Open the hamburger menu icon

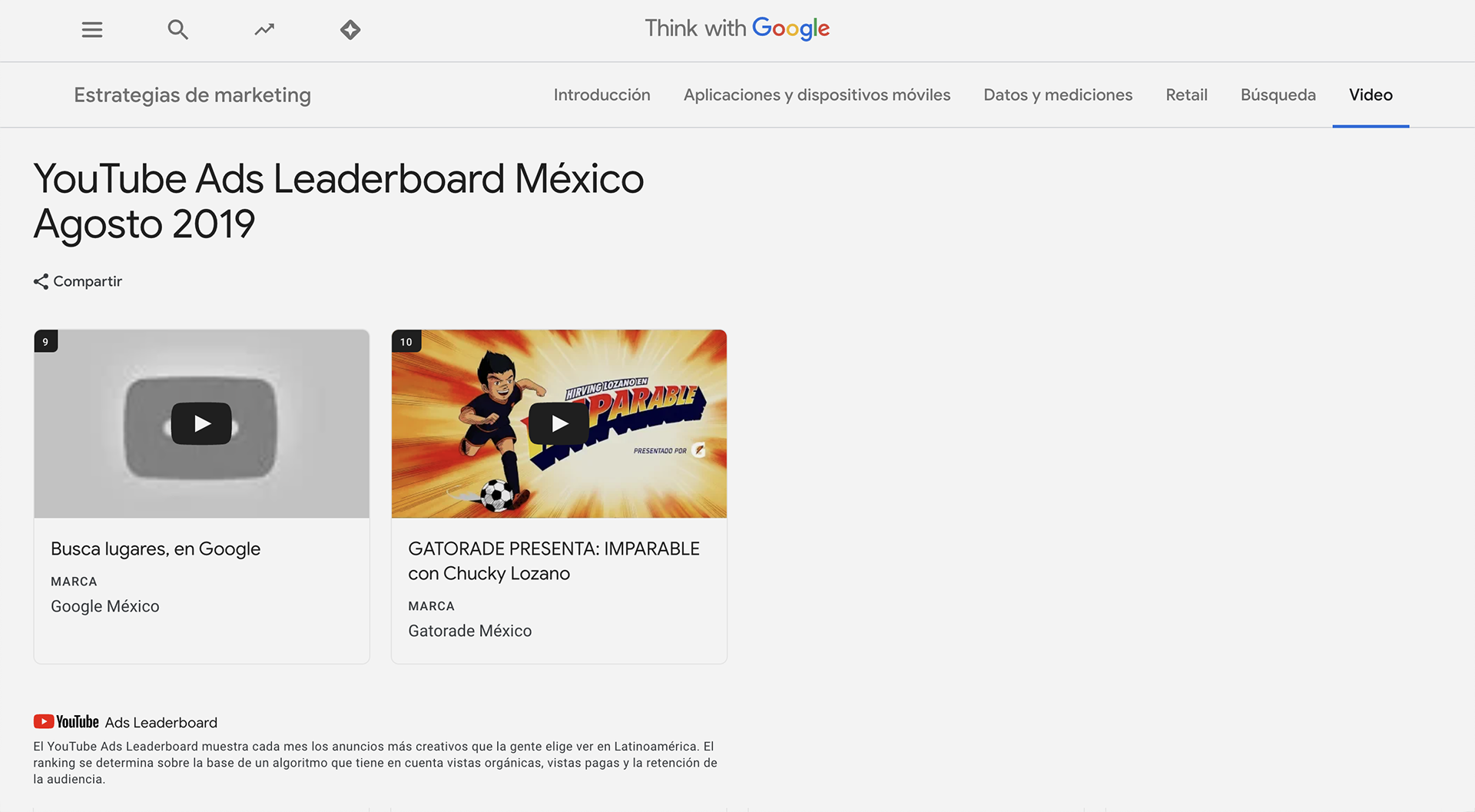pyautogui.click(x=92, y=30)
